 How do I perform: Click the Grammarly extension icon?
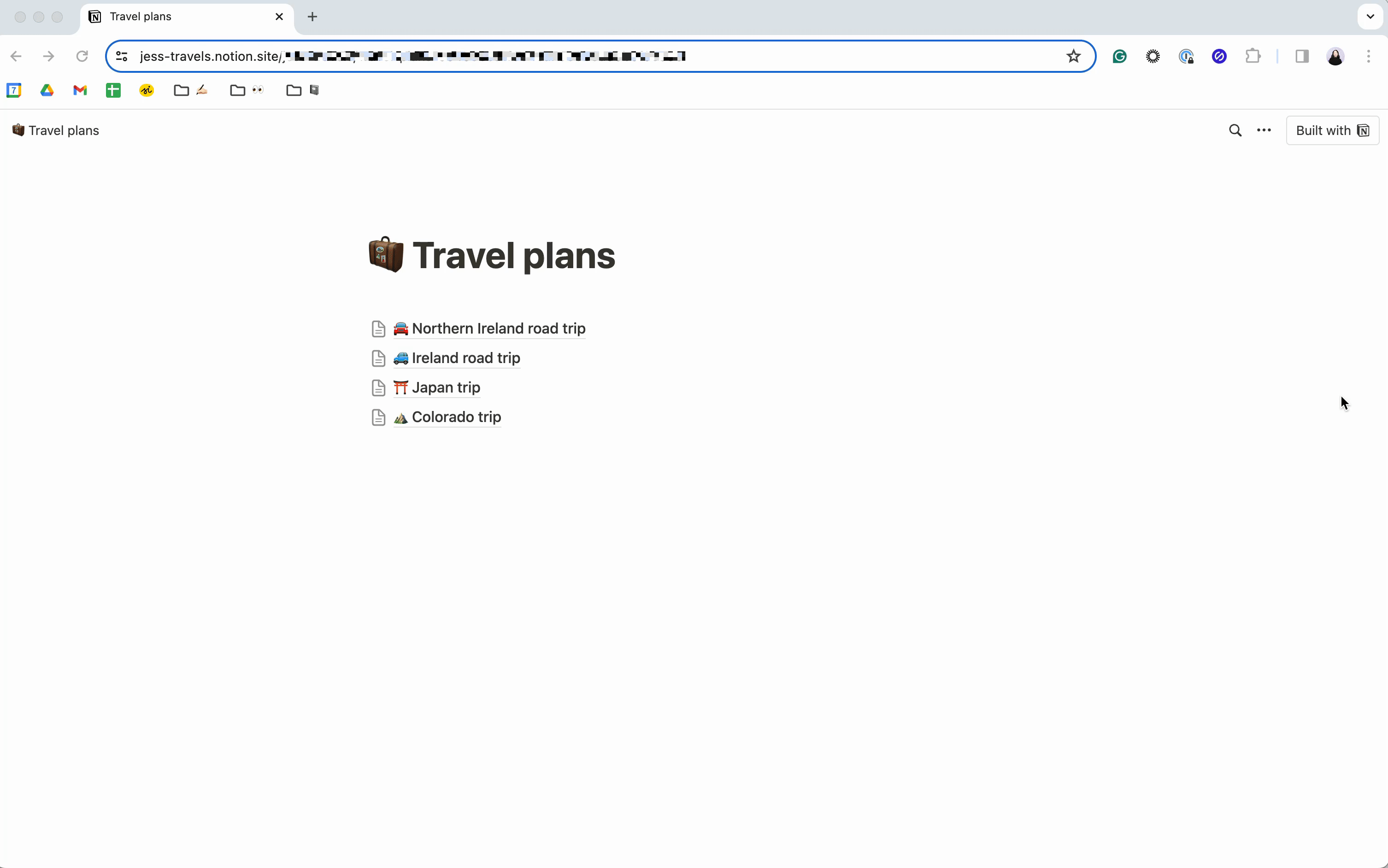click(x=1120, y=56)
